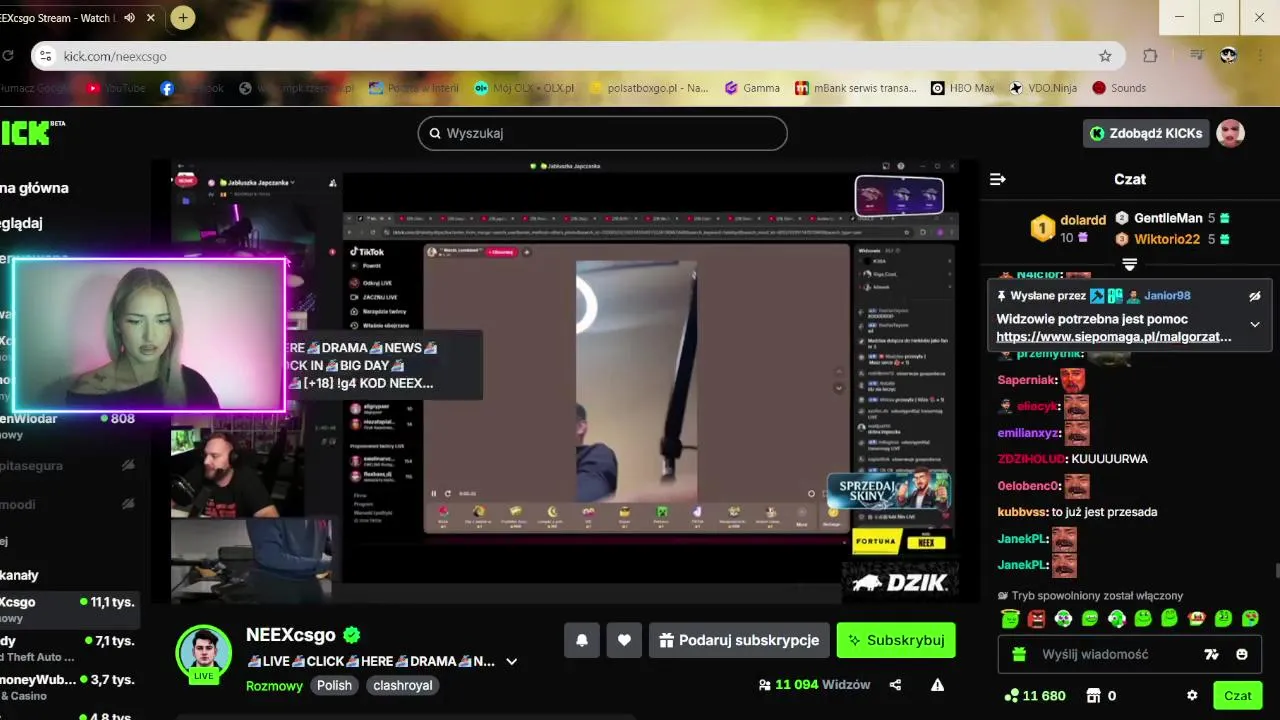Select the last emote in the quick emote row
Image resolution: width=1280 pixels, height=720 pixels.
pyautogui.click(x=1250, y=619)
